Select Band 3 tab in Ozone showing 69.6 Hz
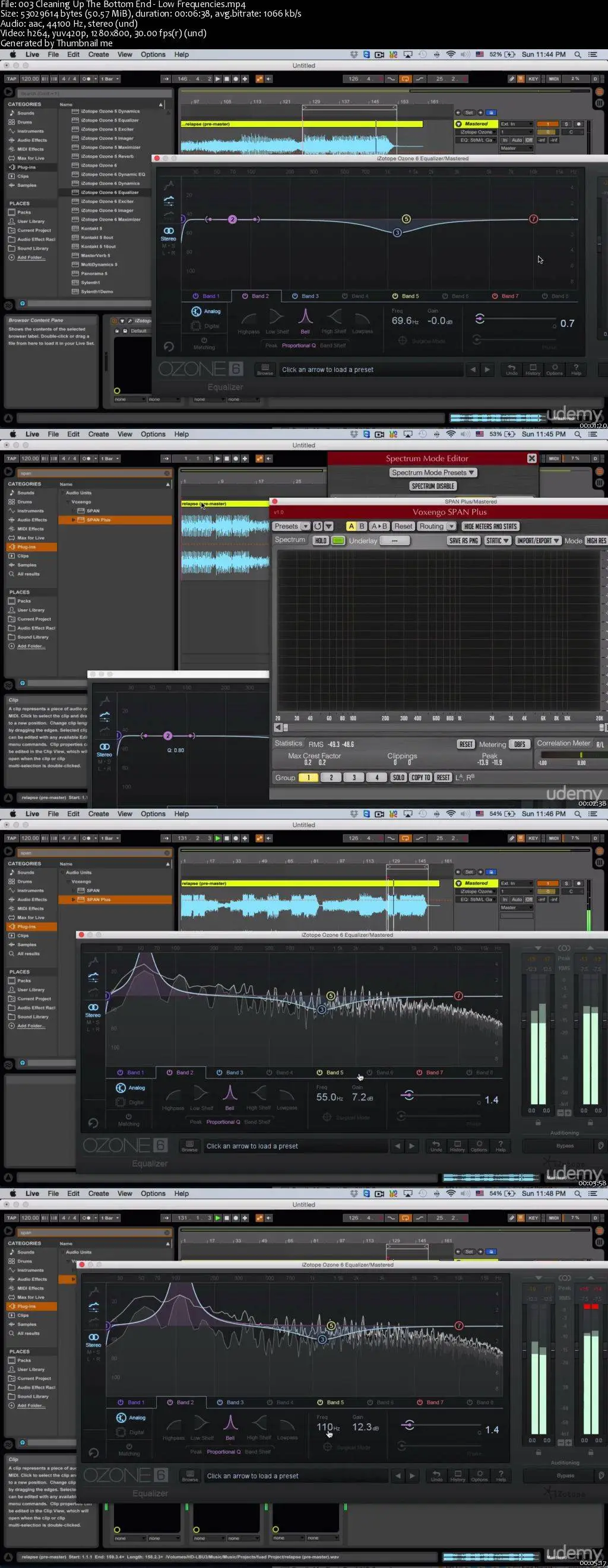 306,296
